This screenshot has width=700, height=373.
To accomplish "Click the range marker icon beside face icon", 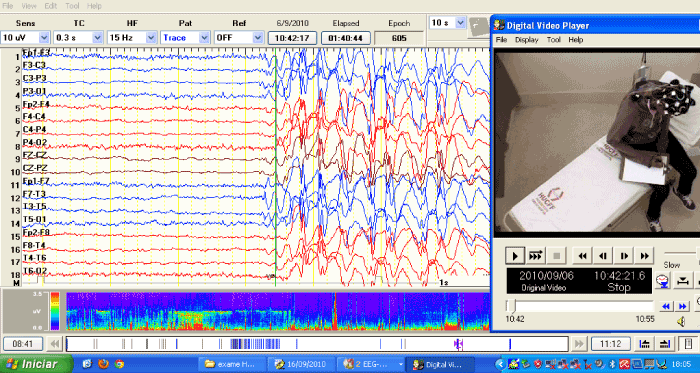I will tap(682, 281).
